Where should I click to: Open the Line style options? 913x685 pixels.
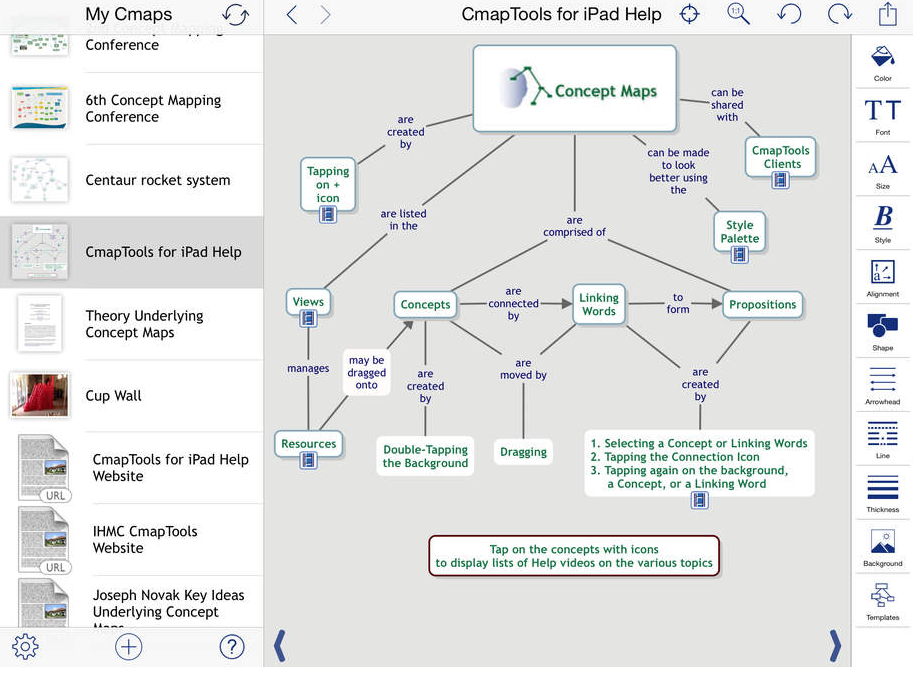click(882, 439)
